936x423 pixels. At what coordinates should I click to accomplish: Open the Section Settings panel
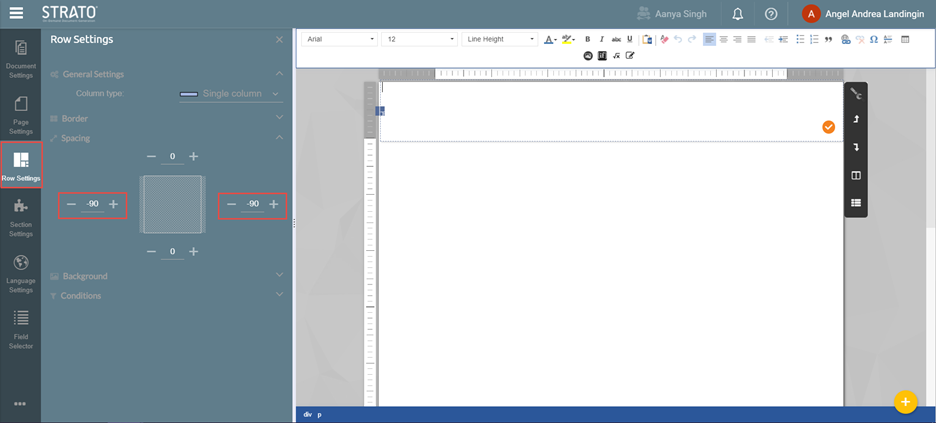pyautogui.click(x=20, y=217)
